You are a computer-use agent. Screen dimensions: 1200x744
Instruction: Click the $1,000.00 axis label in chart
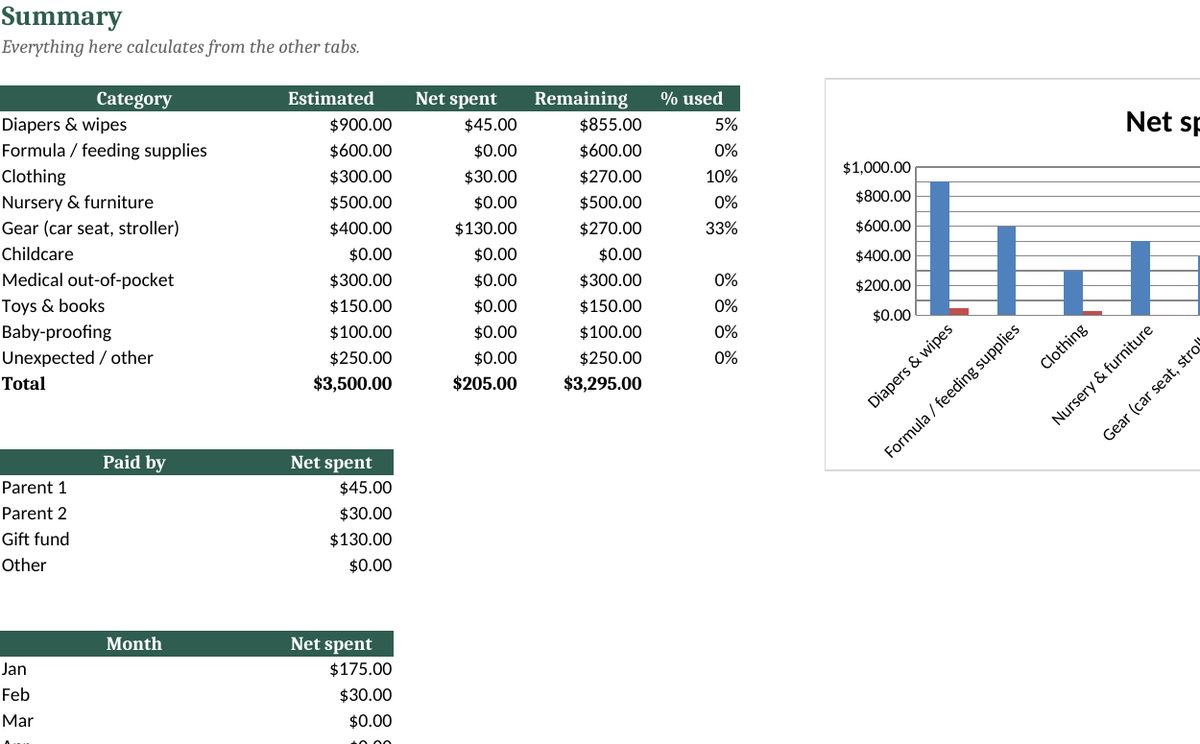click(x=877, y=167)
